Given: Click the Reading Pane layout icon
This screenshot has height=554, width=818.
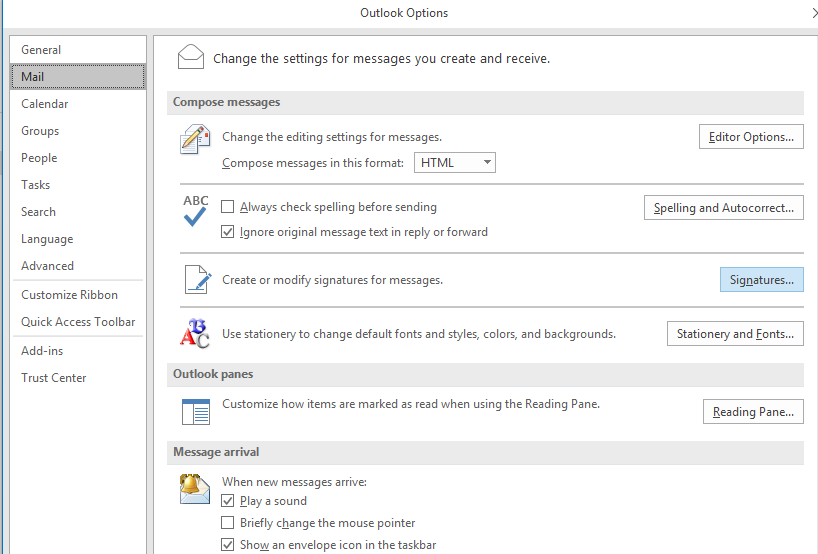Looking at the screenshot, I should [196, 412].
